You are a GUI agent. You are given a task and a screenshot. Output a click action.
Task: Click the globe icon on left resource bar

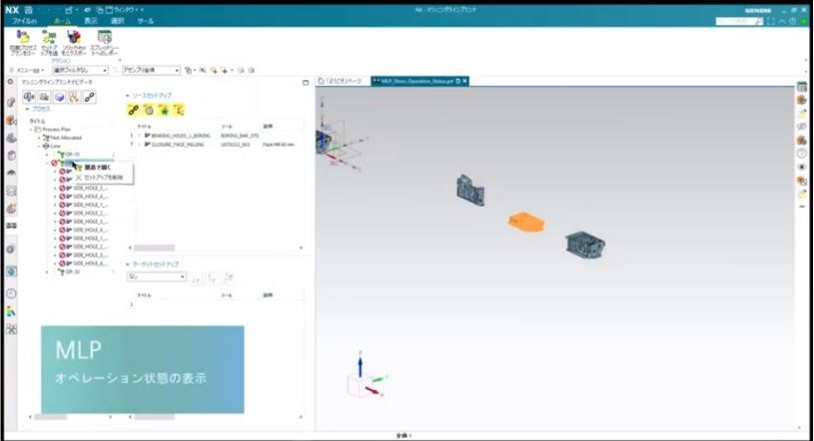tap(11, 272)
